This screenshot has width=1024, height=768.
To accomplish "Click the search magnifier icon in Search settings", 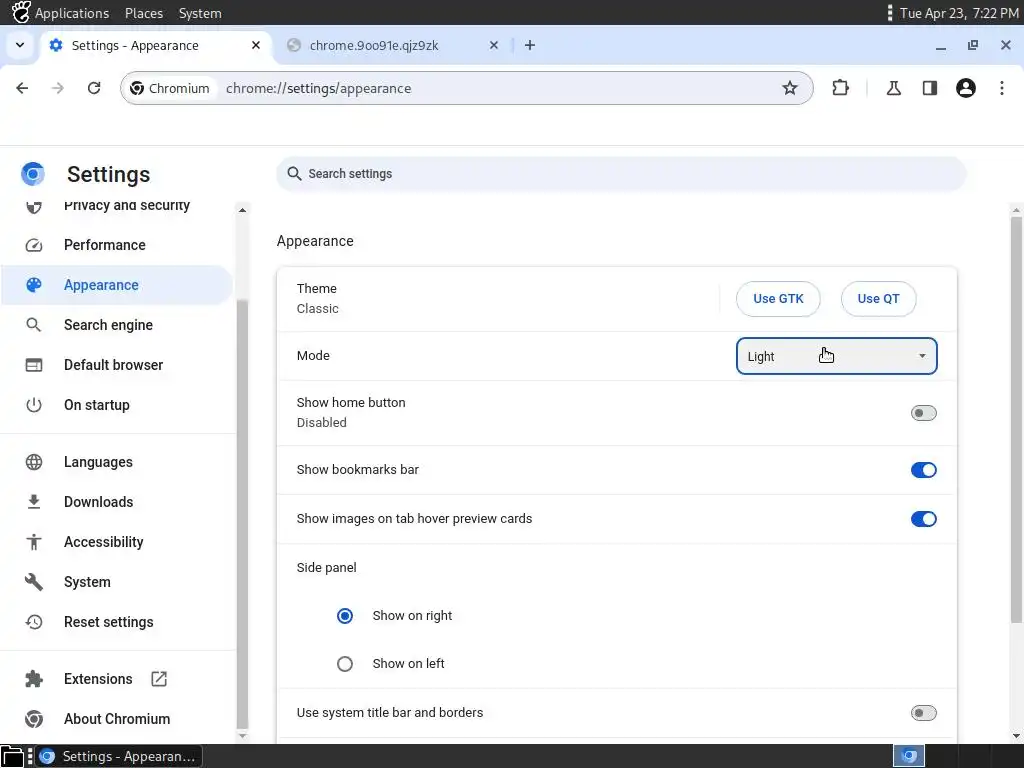I will [x=295, y=174].
